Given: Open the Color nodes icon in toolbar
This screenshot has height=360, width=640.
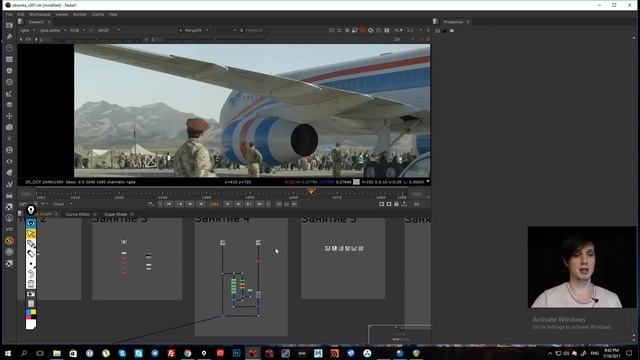Looking at the screenshot, I should [9, 71].
